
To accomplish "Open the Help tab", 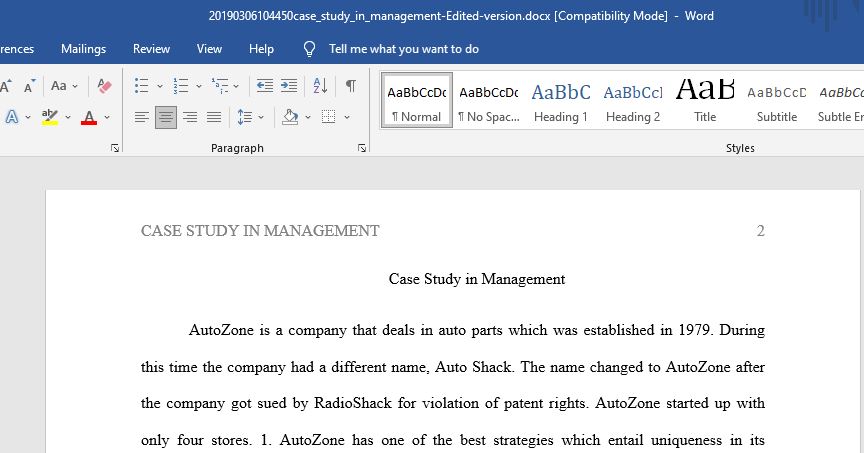I will 261,48.
